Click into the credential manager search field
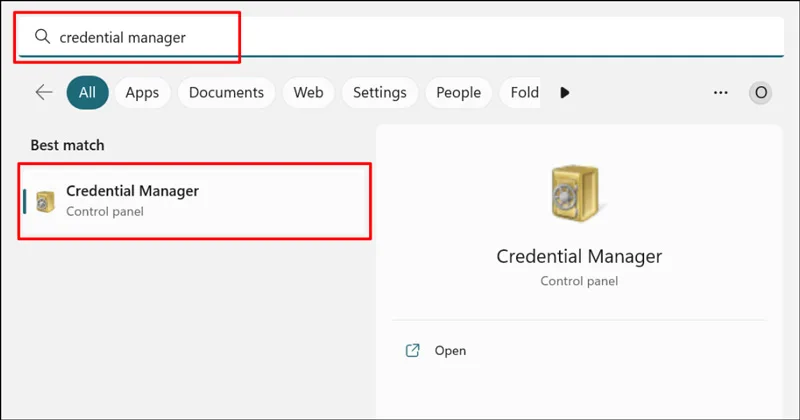The height and width of the screenshot is (420, 800). 401,37
